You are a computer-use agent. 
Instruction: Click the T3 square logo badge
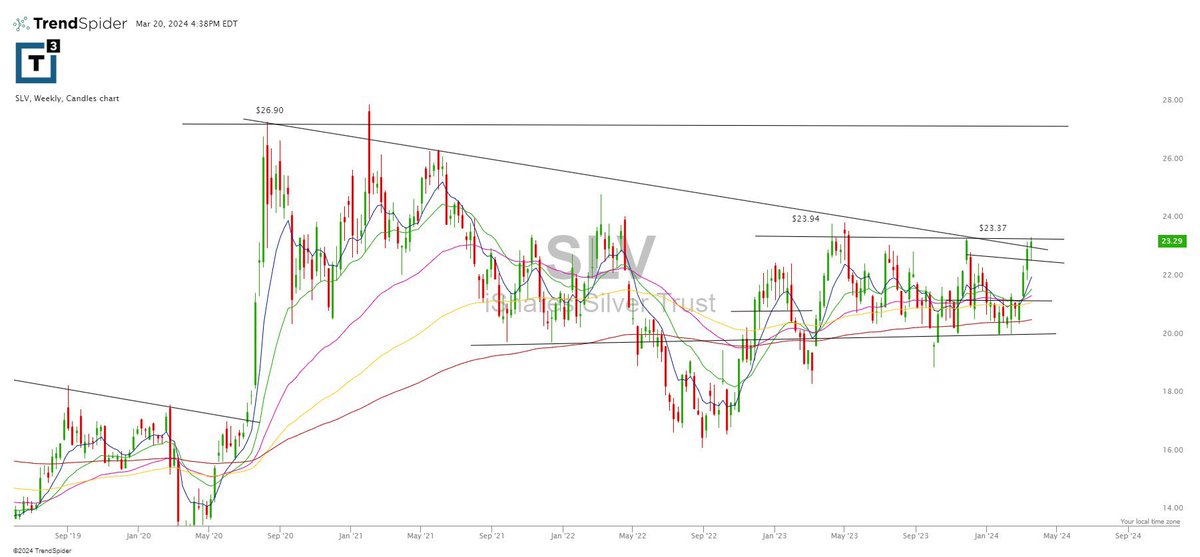click(x=37, y=62)
